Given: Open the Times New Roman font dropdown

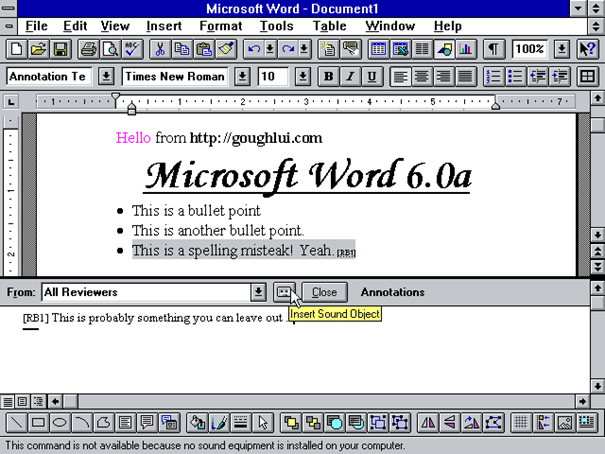Looking at the screenshot, I should point(242,76).
